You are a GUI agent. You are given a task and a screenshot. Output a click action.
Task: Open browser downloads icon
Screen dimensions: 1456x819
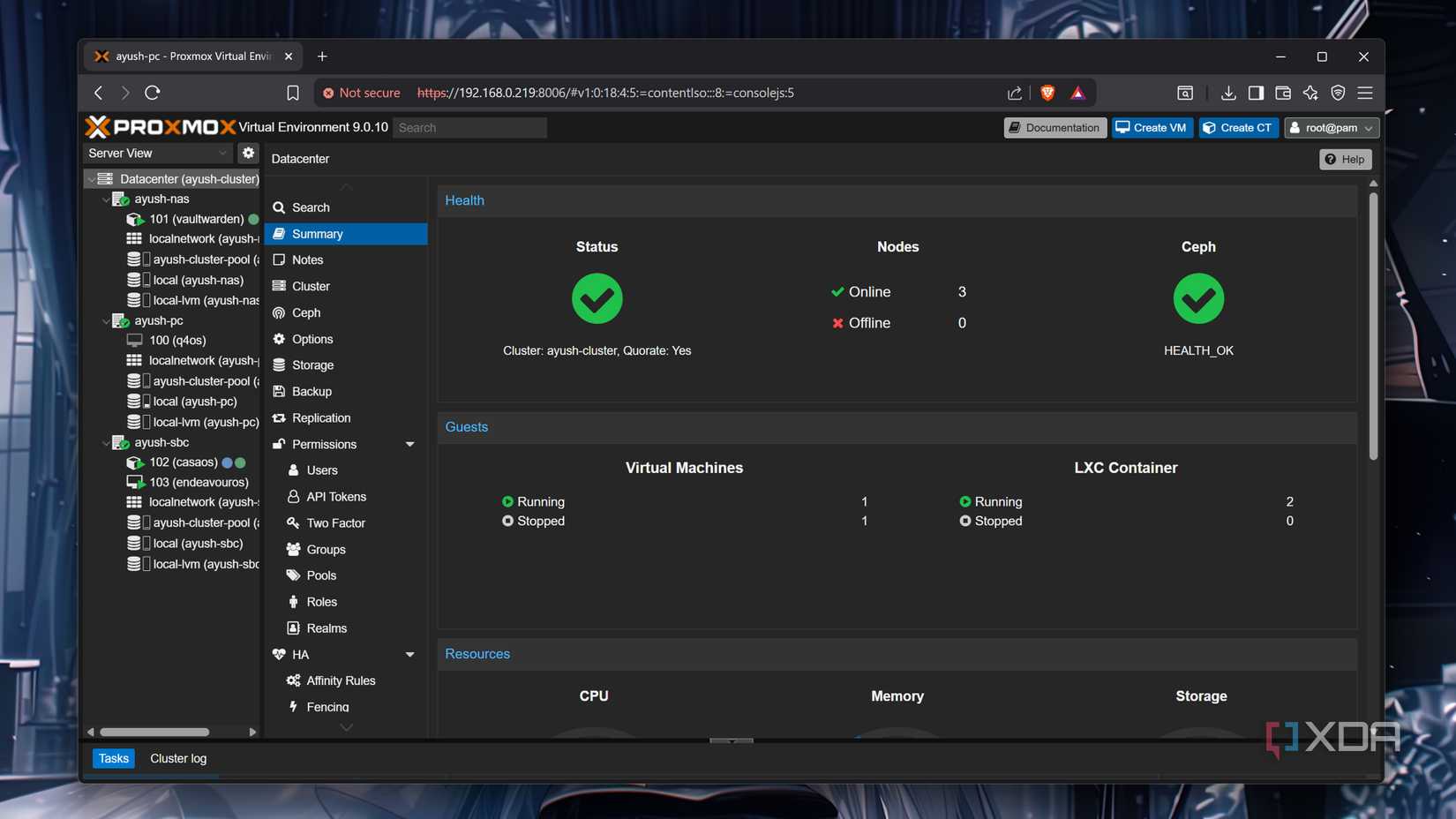point(1227,93)
